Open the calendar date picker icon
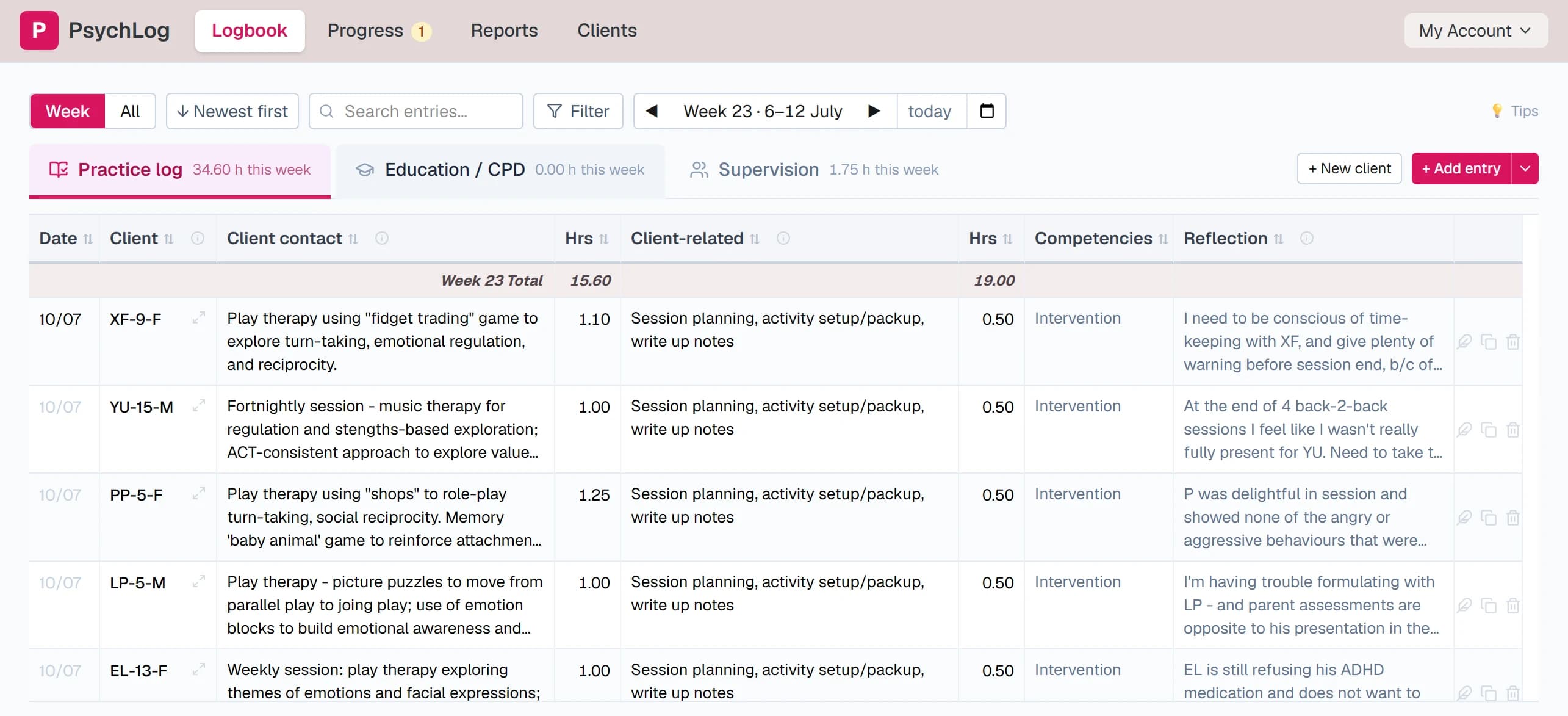The width and height of the screenshot is (1568, 716). (x=987, y=111)
